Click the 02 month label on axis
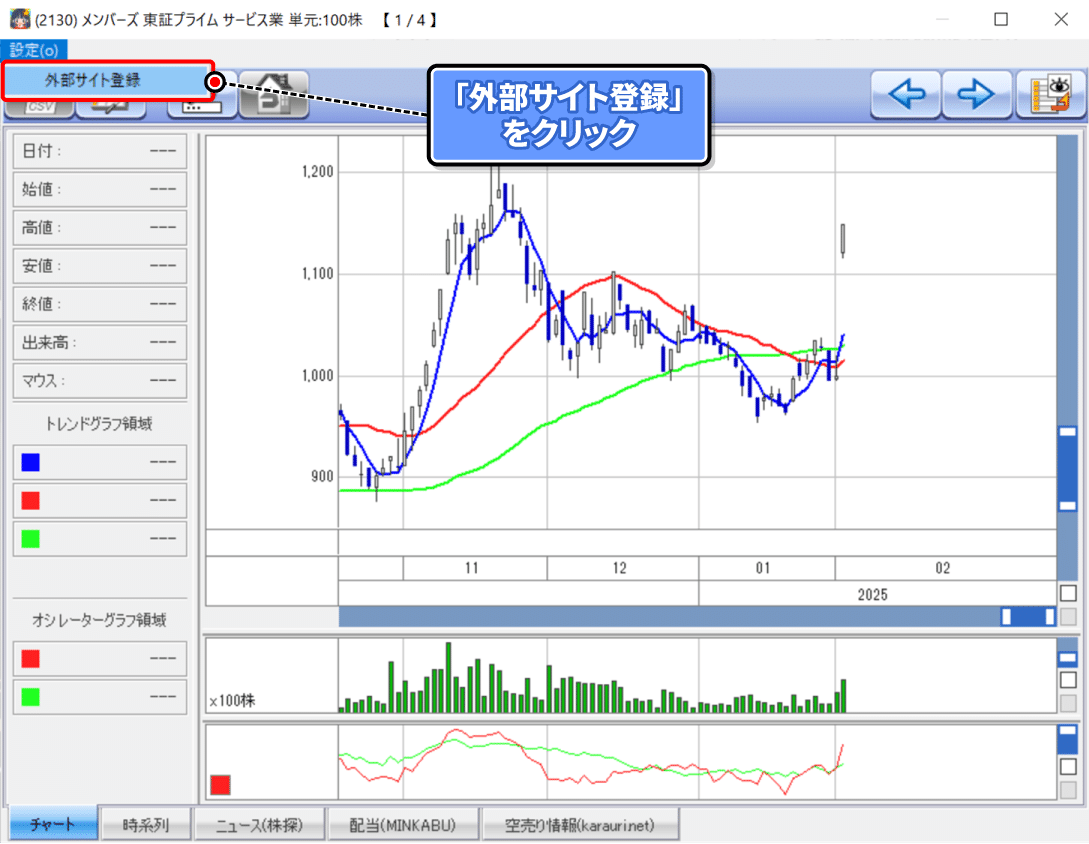This screenshot has height=844, width=1089. pos(942,568)
